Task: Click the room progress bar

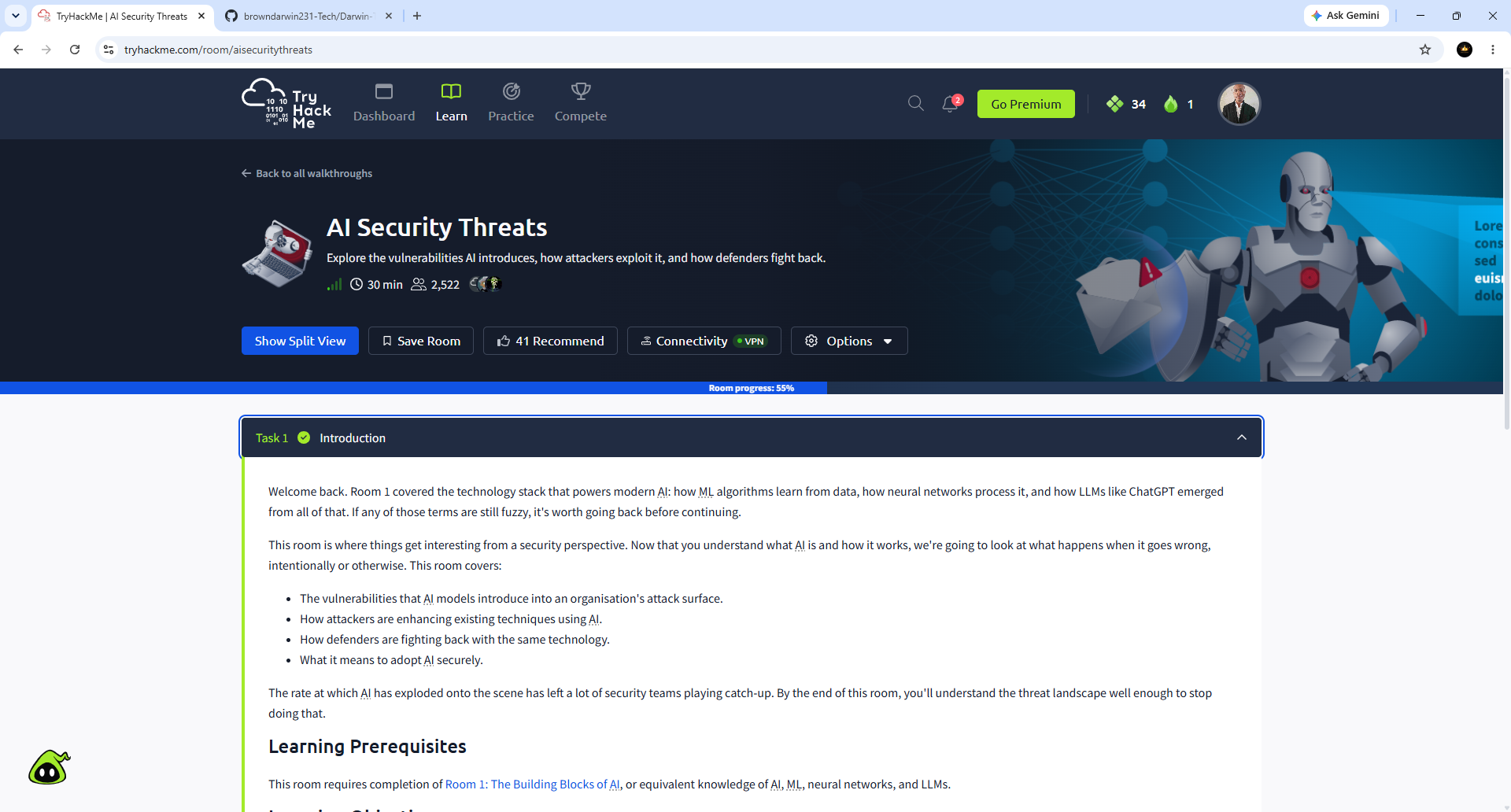Action: pyautogui.click(x=752, y=388)
